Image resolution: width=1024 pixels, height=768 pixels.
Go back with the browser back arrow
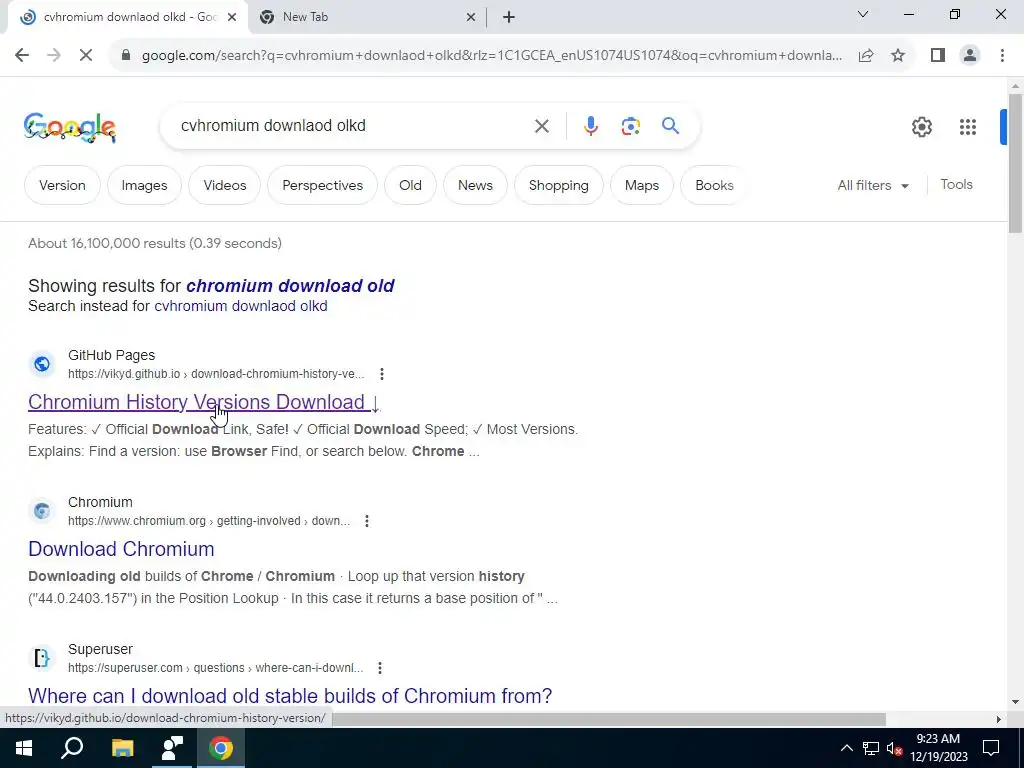pyautogui.click(x=22, y=55)
